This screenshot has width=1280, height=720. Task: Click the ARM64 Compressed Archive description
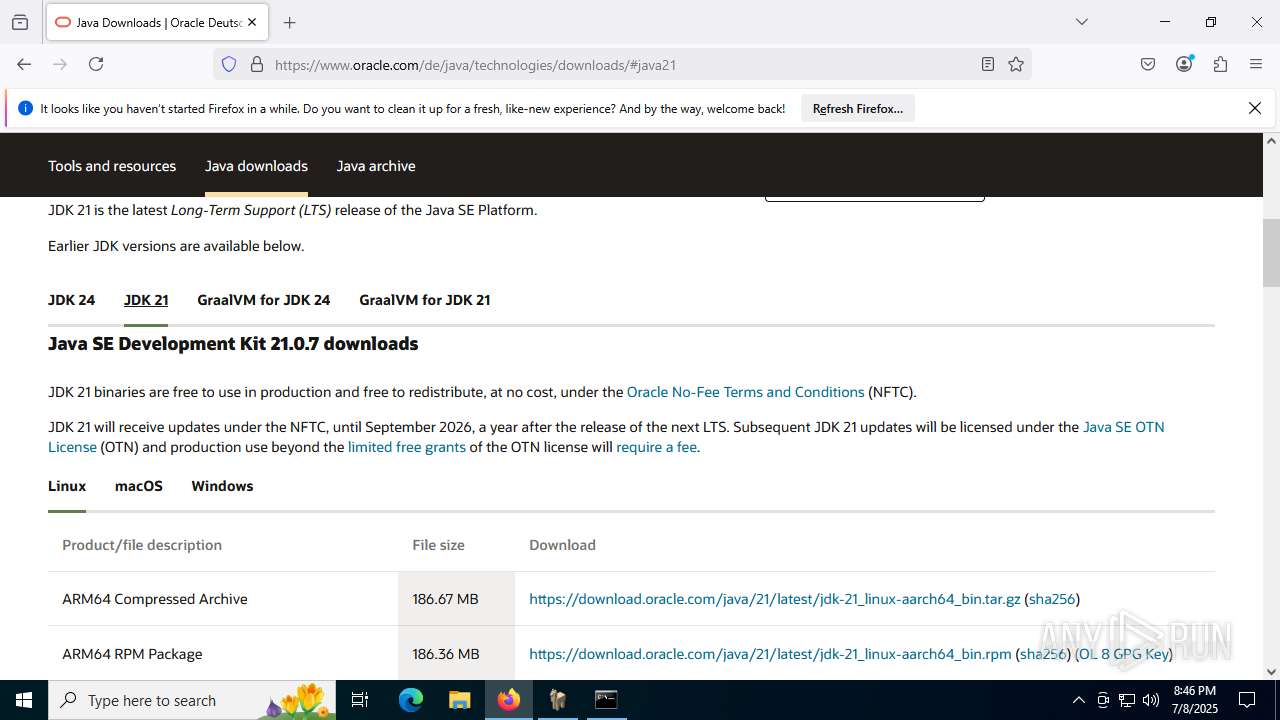(x=155, y=599)
